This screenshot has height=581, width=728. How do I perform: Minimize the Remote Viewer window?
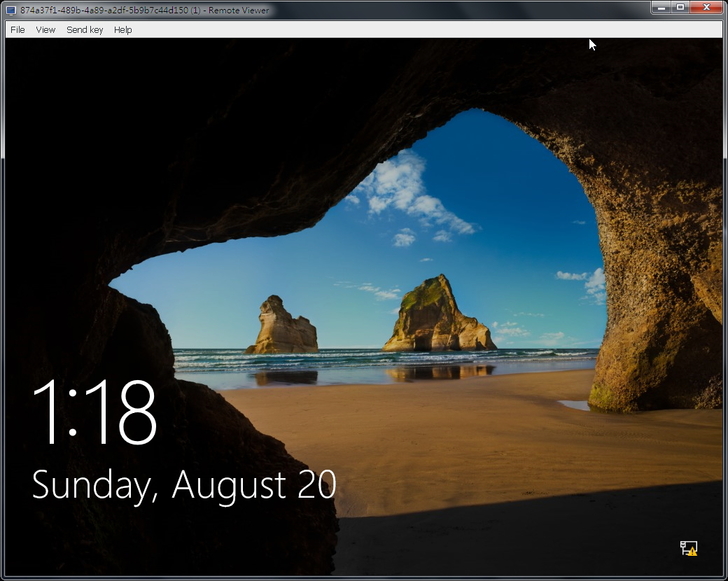(662, 7)
